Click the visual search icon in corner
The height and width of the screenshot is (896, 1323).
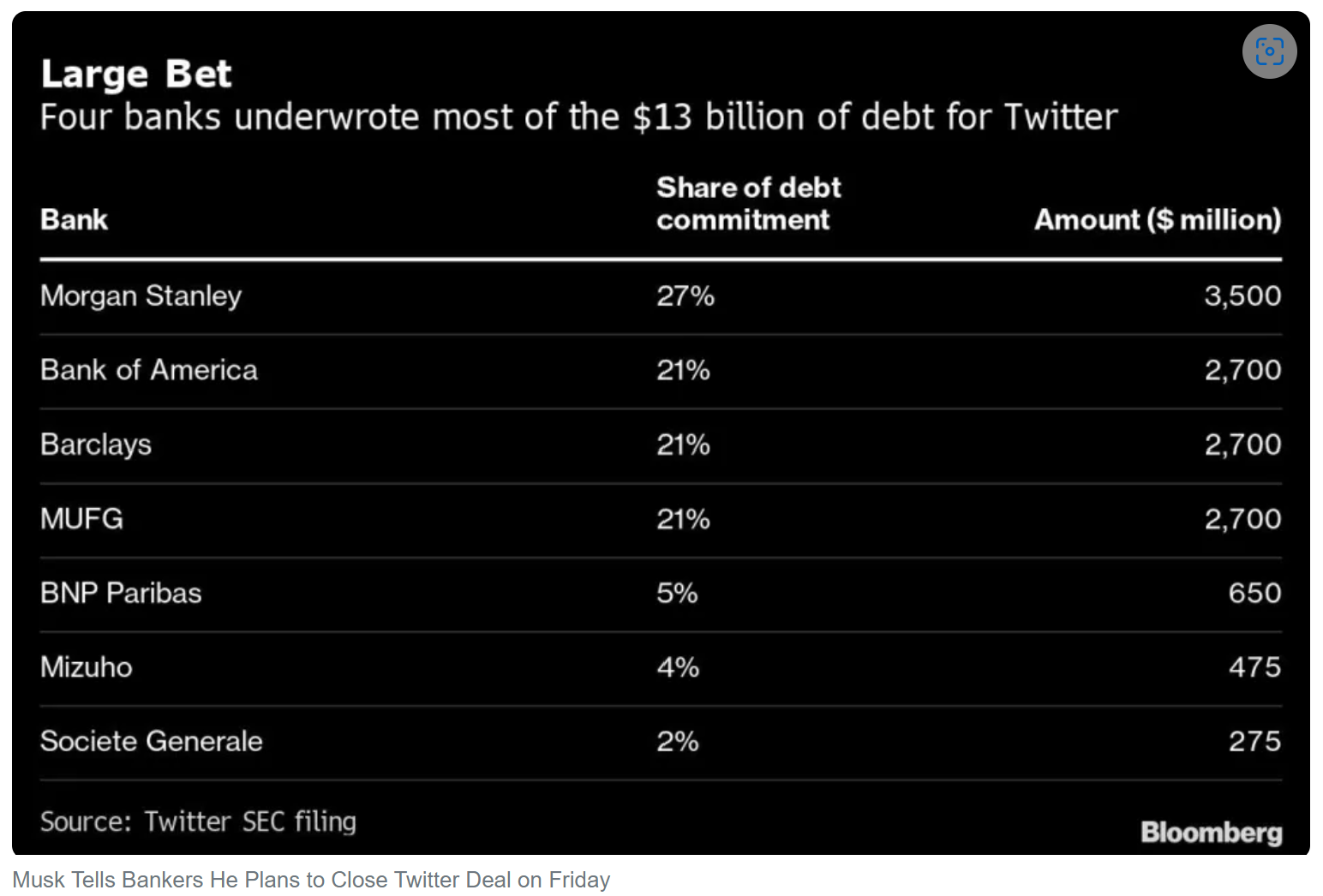(x=1269, y=51)
